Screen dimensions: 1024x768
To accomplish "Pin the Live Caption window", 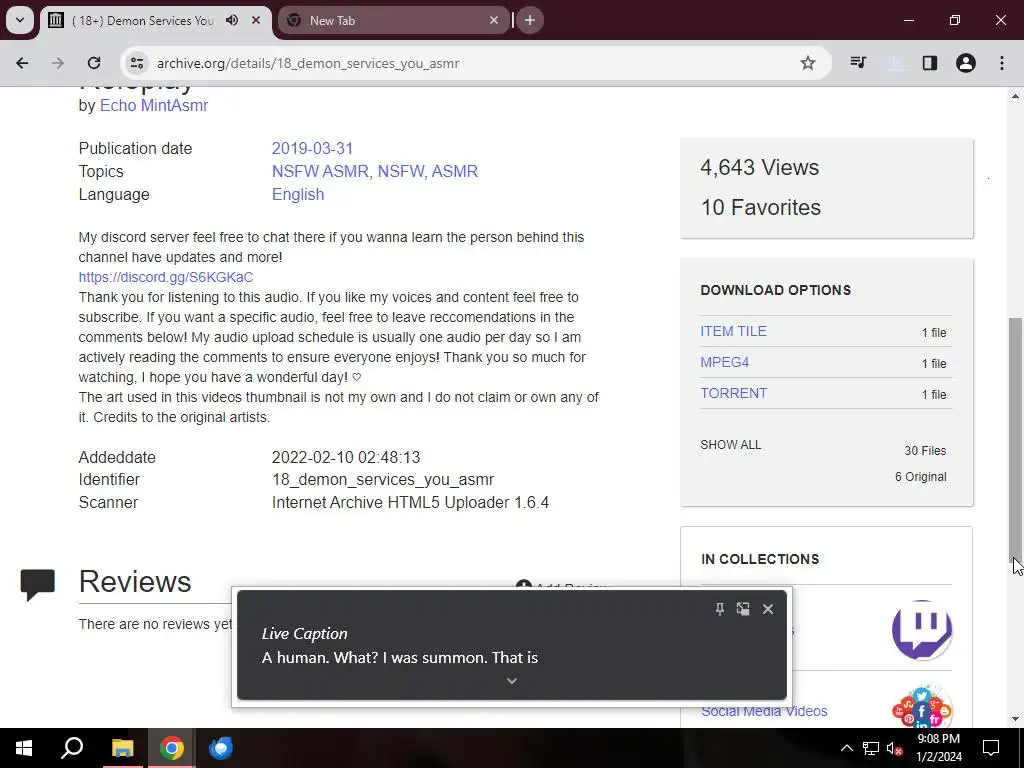I will tap(720, 609).
